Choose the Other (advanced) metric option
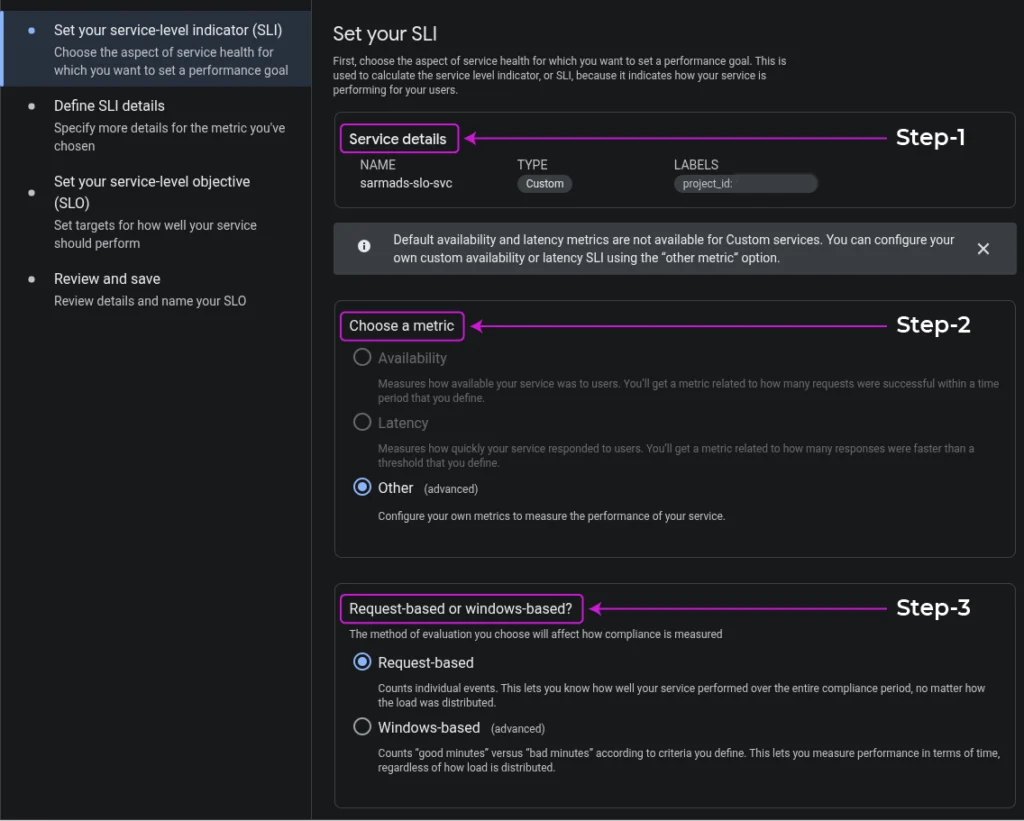The height and width of the screenshot is (821, 1024). click(362, 488)
